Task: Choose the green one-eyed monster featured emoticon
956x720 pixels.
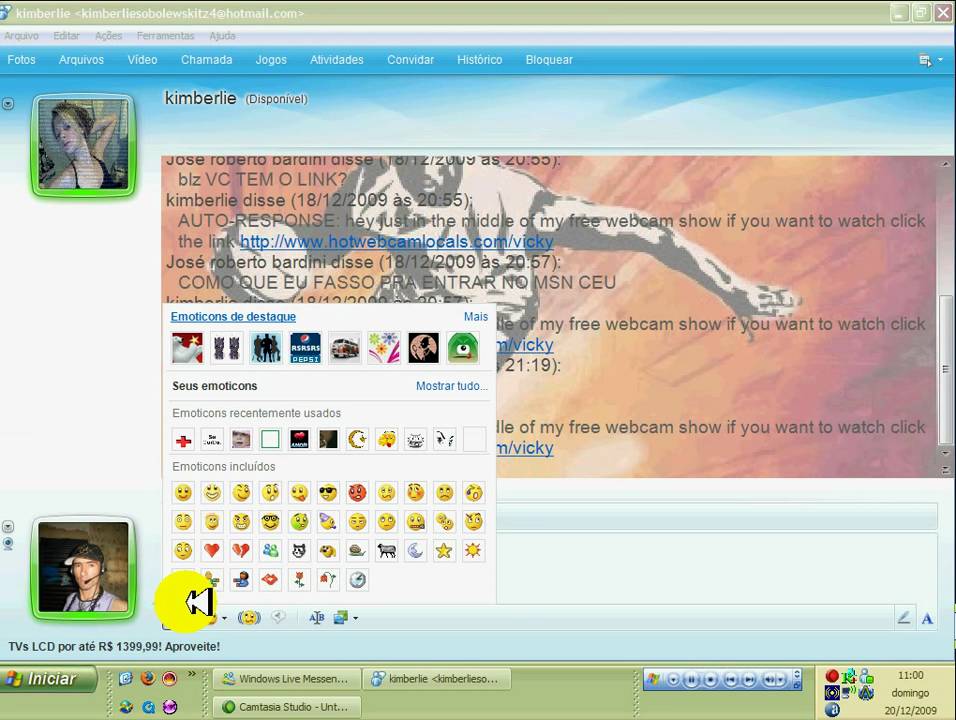Action: (x=463, y=348)
